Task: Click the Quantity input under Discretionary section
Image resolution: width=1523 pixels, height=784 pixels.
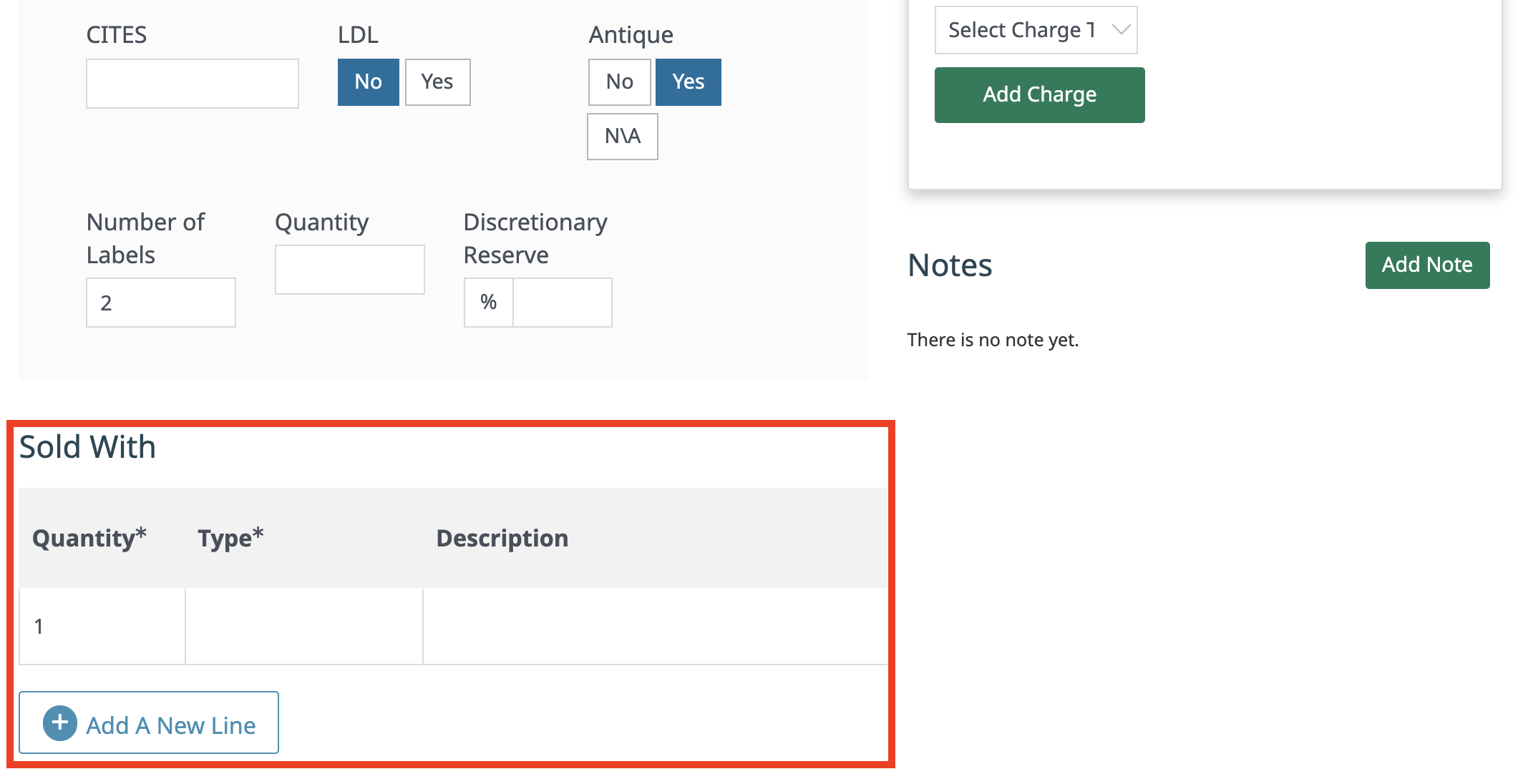Action: 350,270
